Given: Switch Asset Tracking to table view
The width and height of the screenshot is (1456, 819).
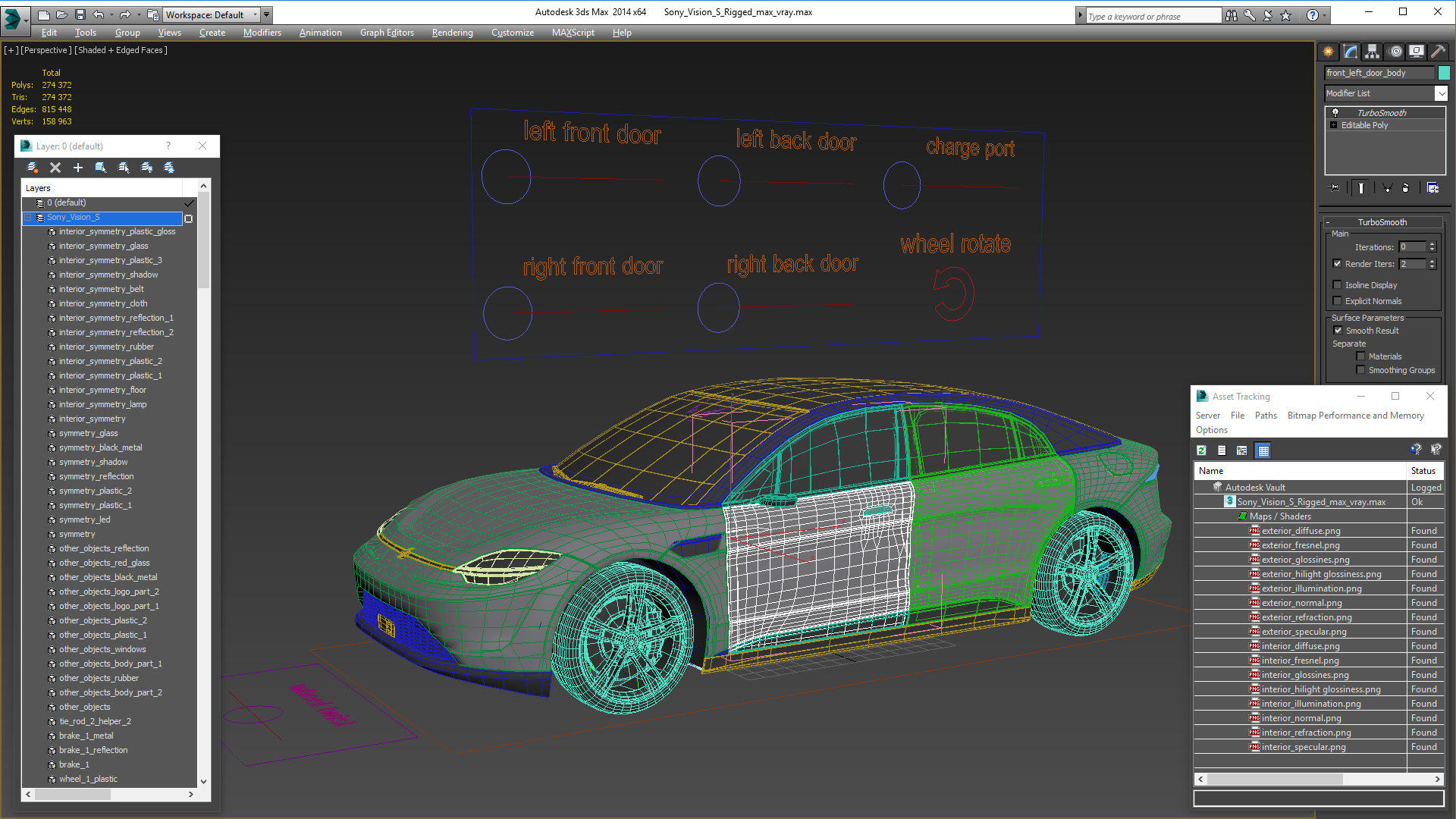Looking at the screenshot, I should (1263, 450).
